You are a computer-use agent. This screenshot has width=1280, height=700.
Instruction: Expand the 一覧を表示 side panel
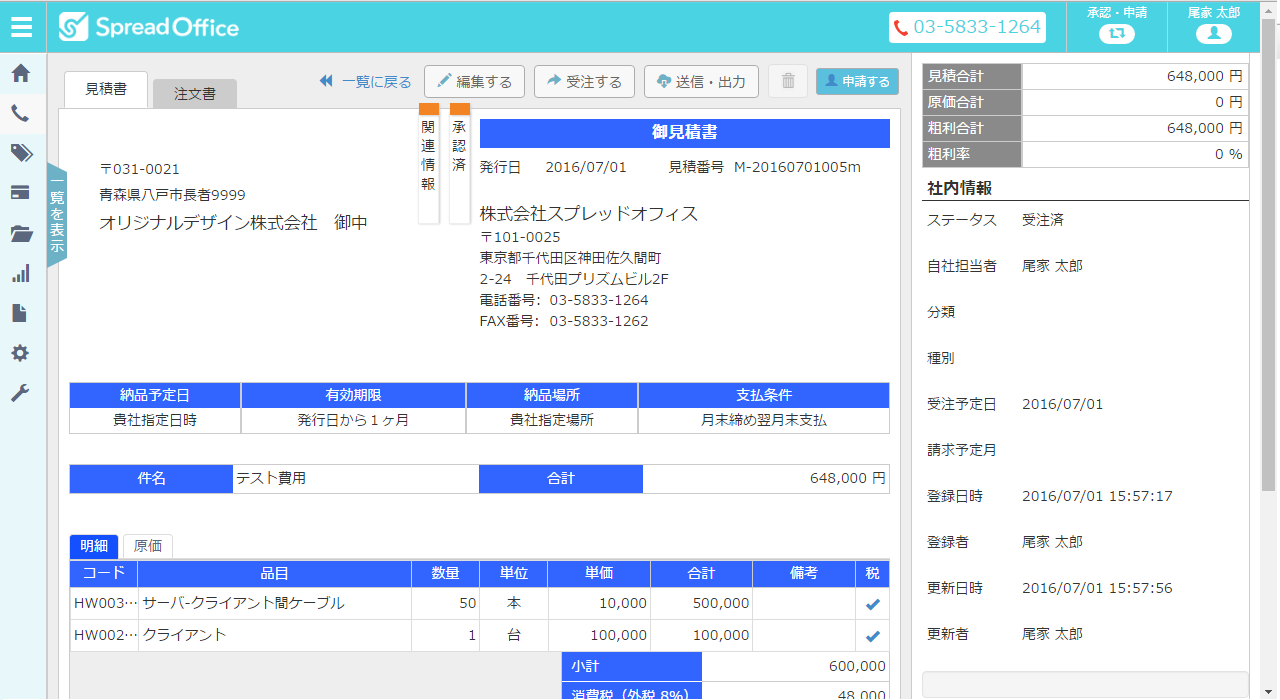coord(57,216)
